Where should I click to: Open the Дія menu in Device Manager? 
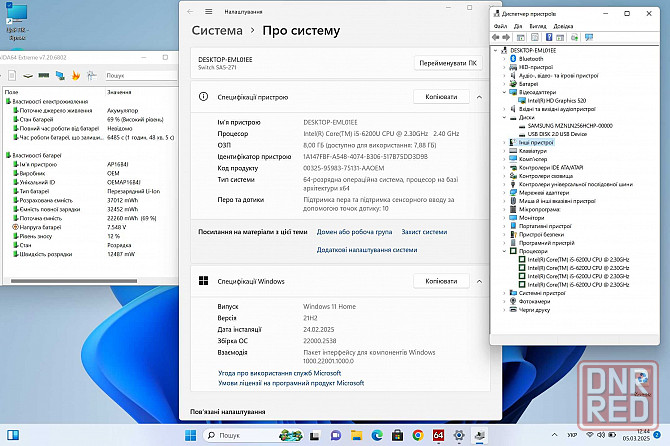[x=518, y=26]
